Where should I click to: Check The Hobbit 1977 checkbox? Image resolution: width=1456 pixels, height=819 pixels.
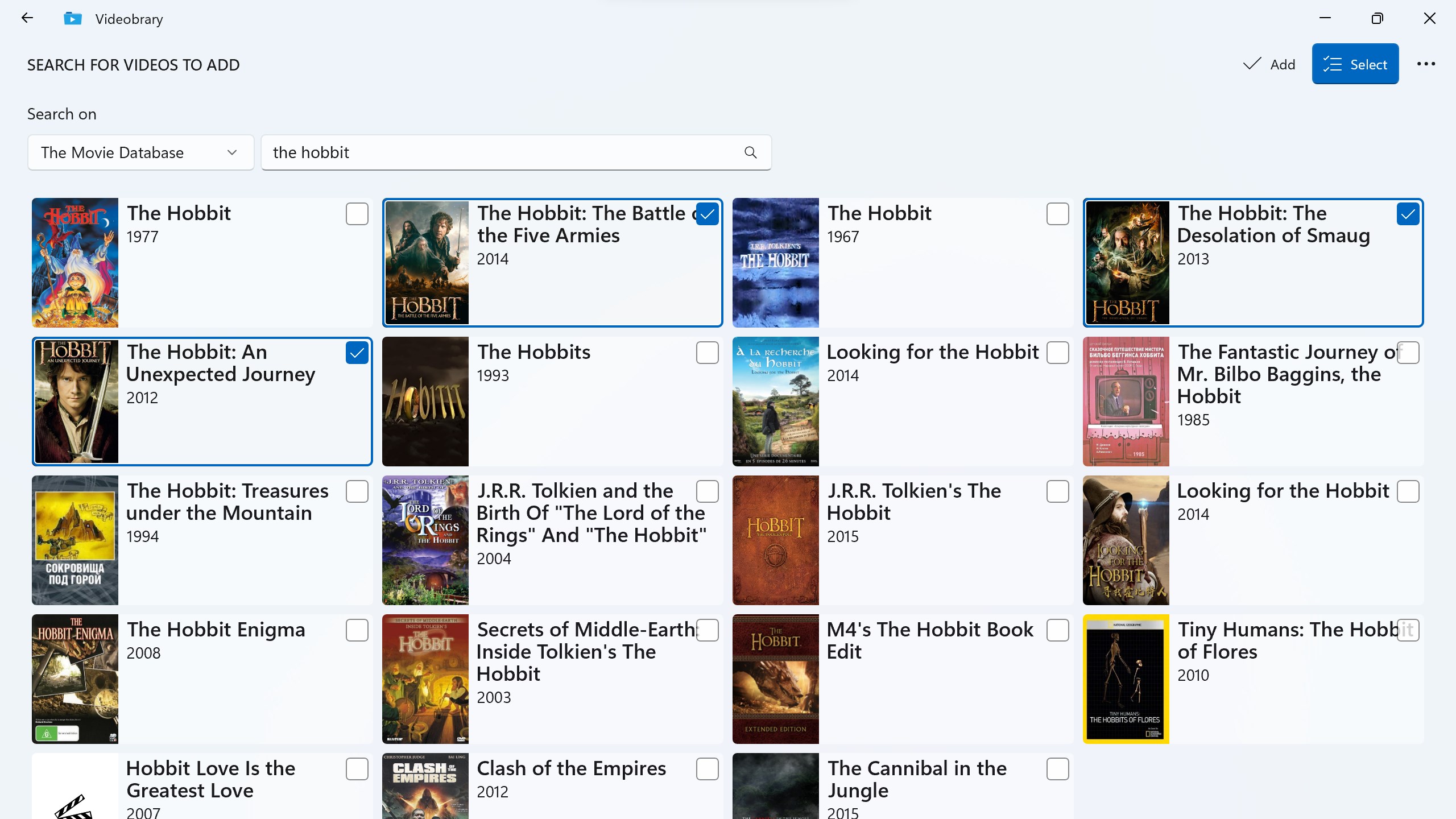(357, 214)
